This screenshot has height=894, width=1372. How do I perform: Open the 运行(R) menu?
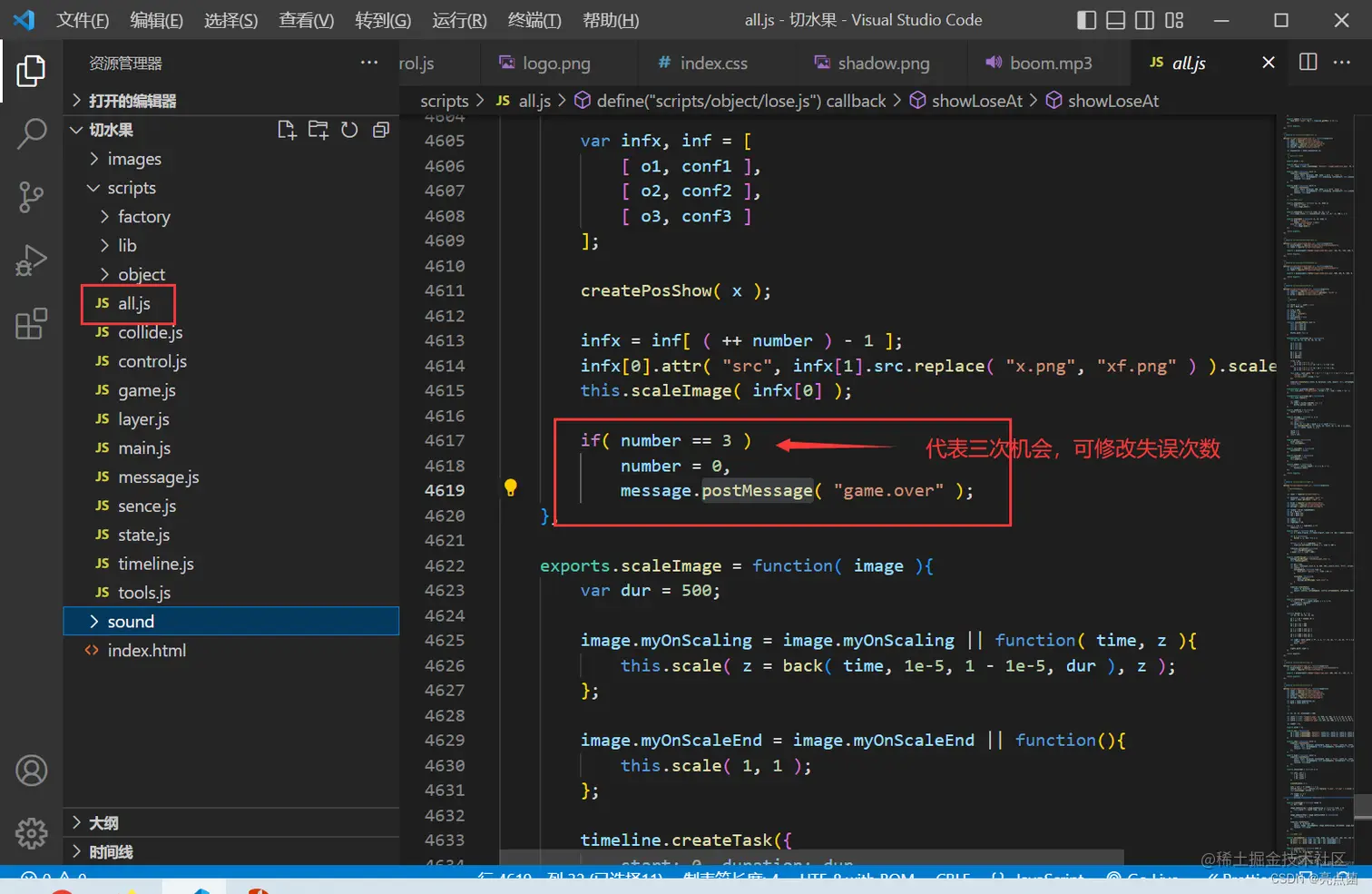pos(459,20)
